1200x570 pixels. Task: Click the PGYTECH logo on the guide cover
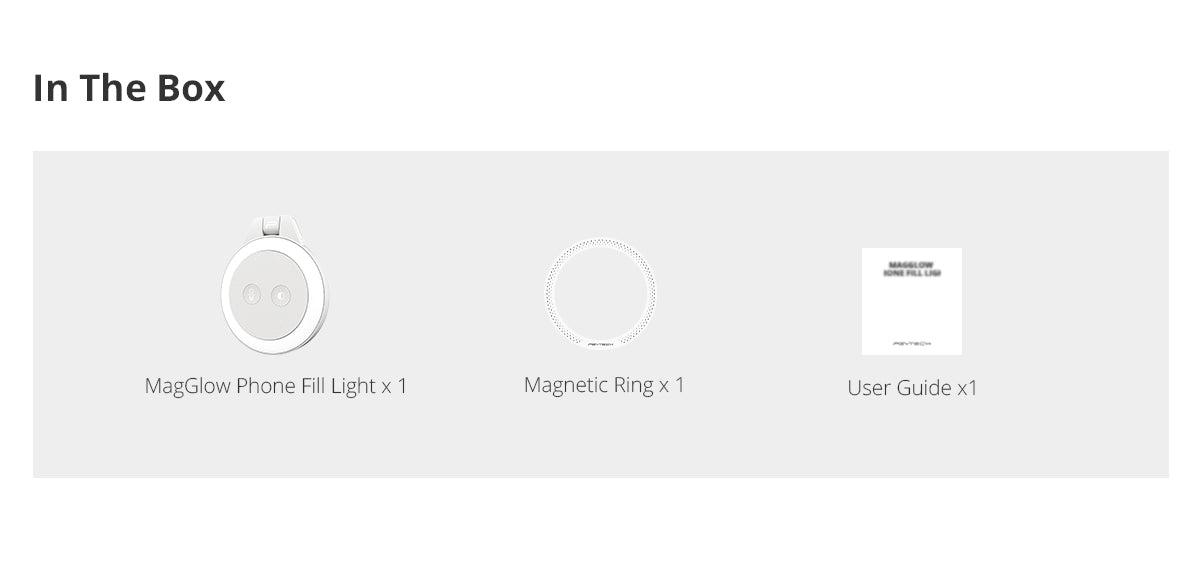(912, 343)
